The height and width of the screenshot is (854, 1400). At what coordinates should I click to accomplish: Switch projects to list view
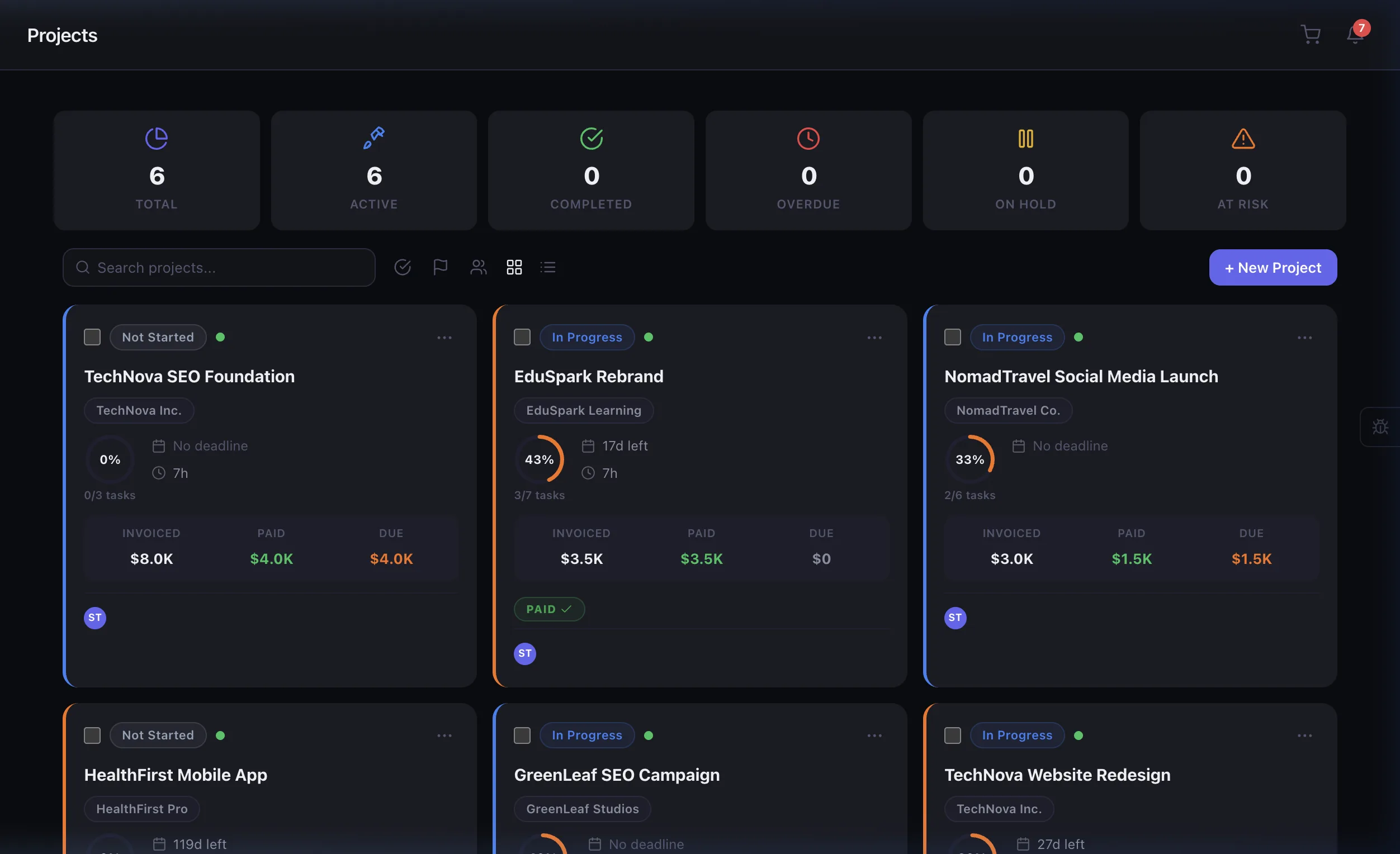pos(547,267)
